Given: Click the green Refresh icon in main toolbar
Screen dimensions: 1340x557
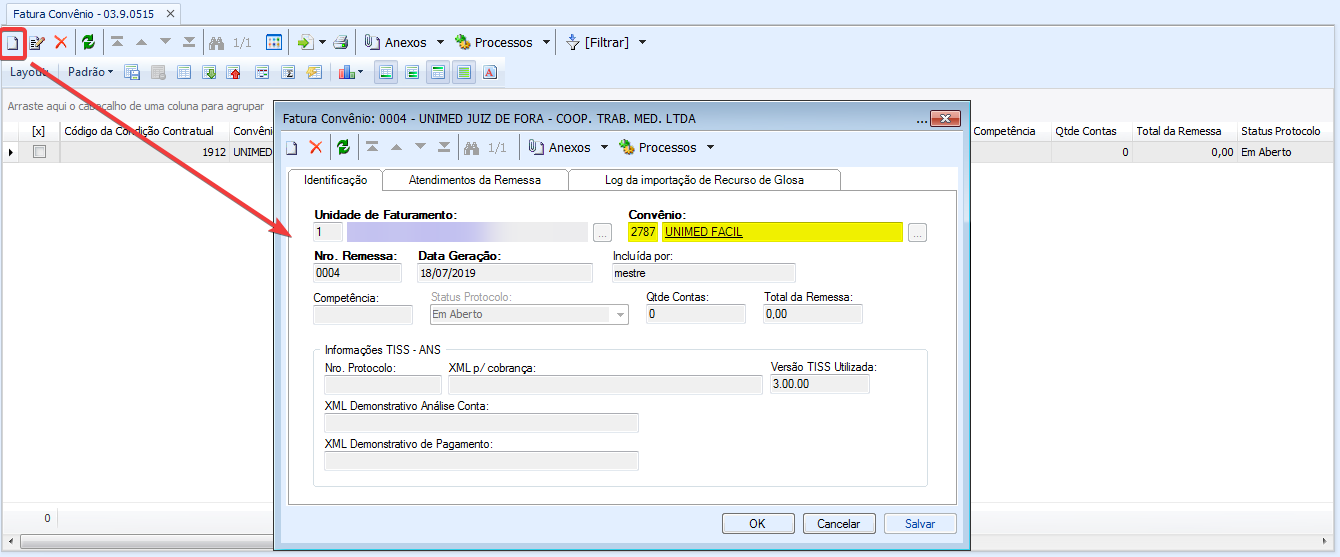Looking at the screenshot, I should [88, 43].
